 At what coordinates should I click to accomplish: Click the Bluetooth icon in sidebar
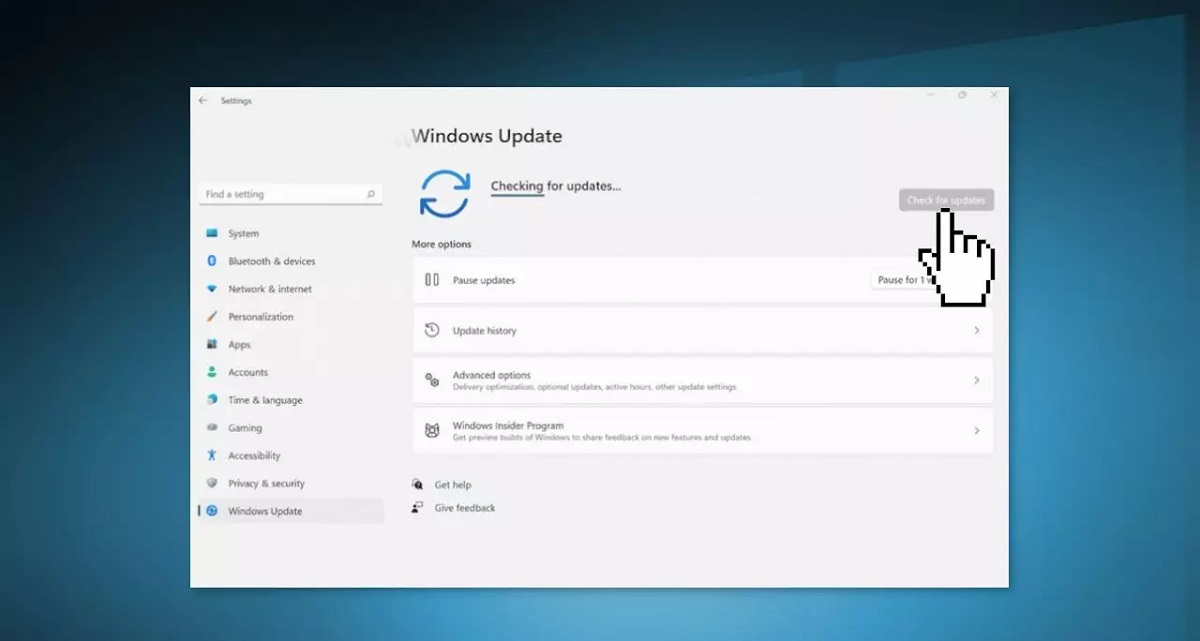click(x=212, y=261)
